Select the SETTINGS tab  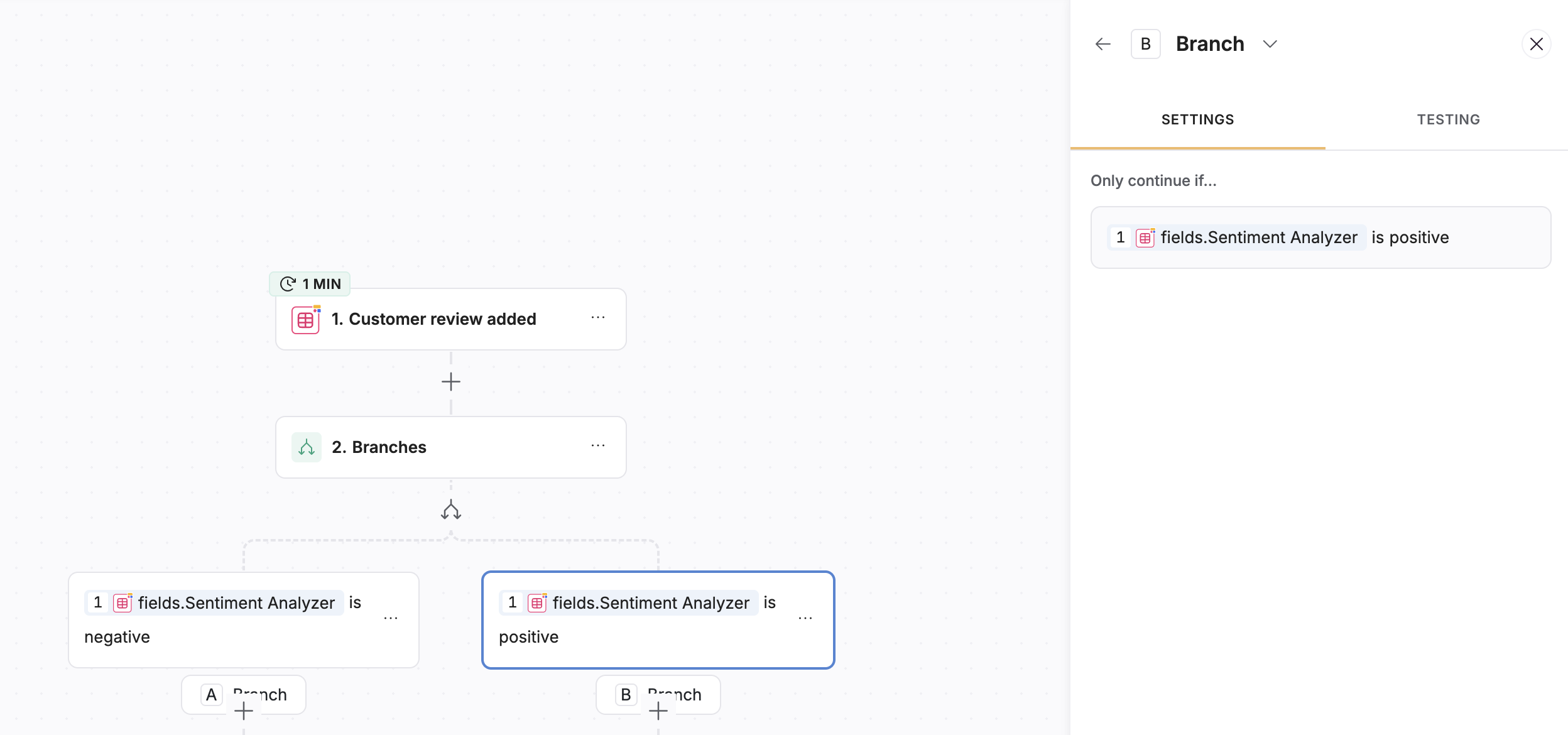tap(1197, 119)
